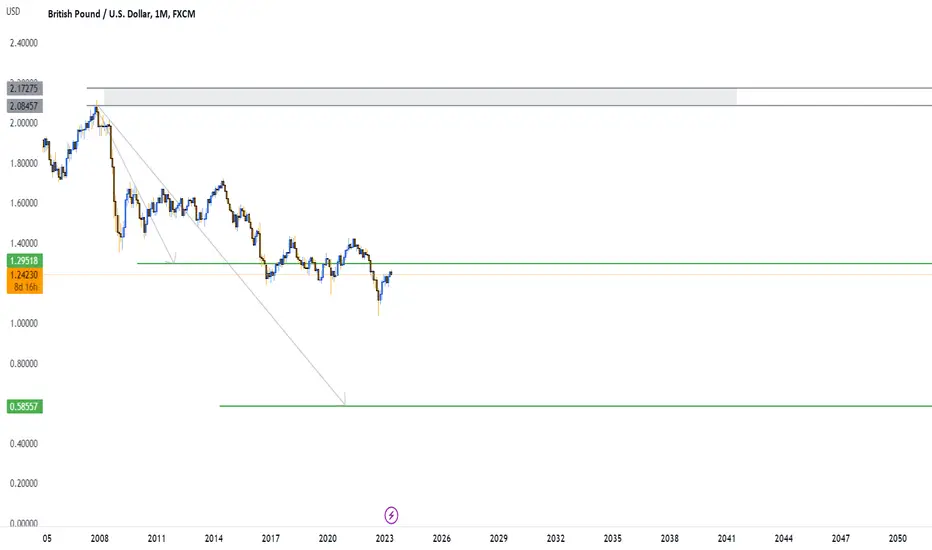Viewport: 932px width, 550px height.
Task: Click the green 0.58557 price label
Action: click(x=24, y=407)
